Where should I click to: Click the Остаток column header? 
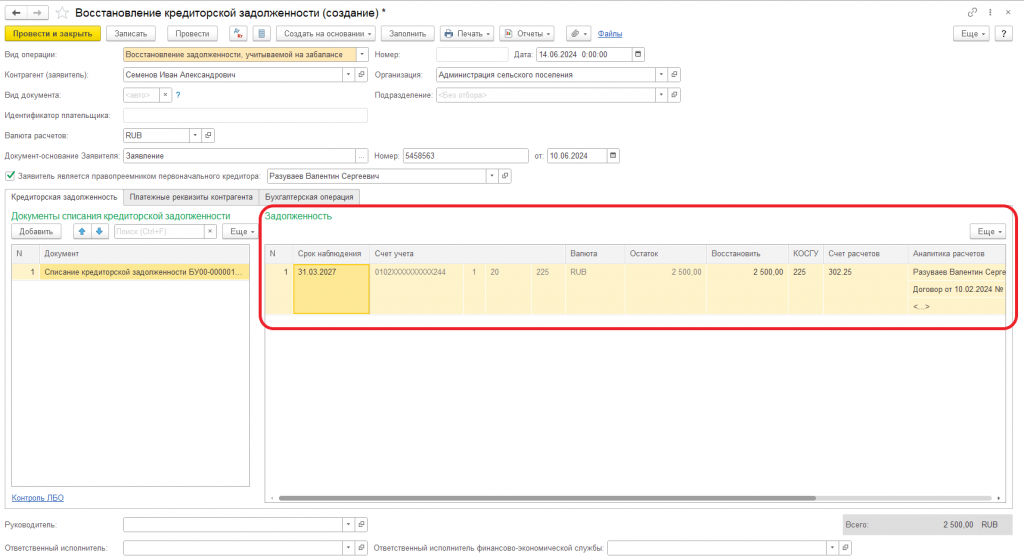[x=665, y=253]
